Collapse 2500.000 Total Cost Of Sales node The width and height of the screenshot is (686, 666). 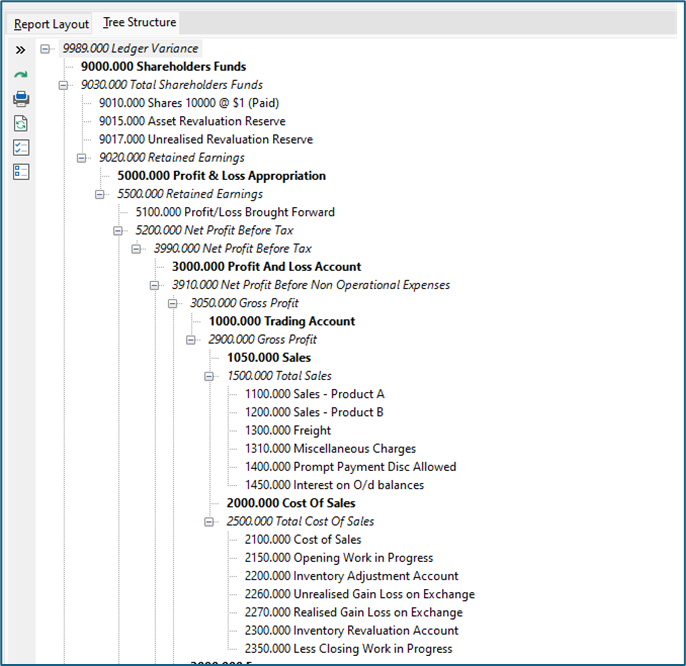click(209, 522)
